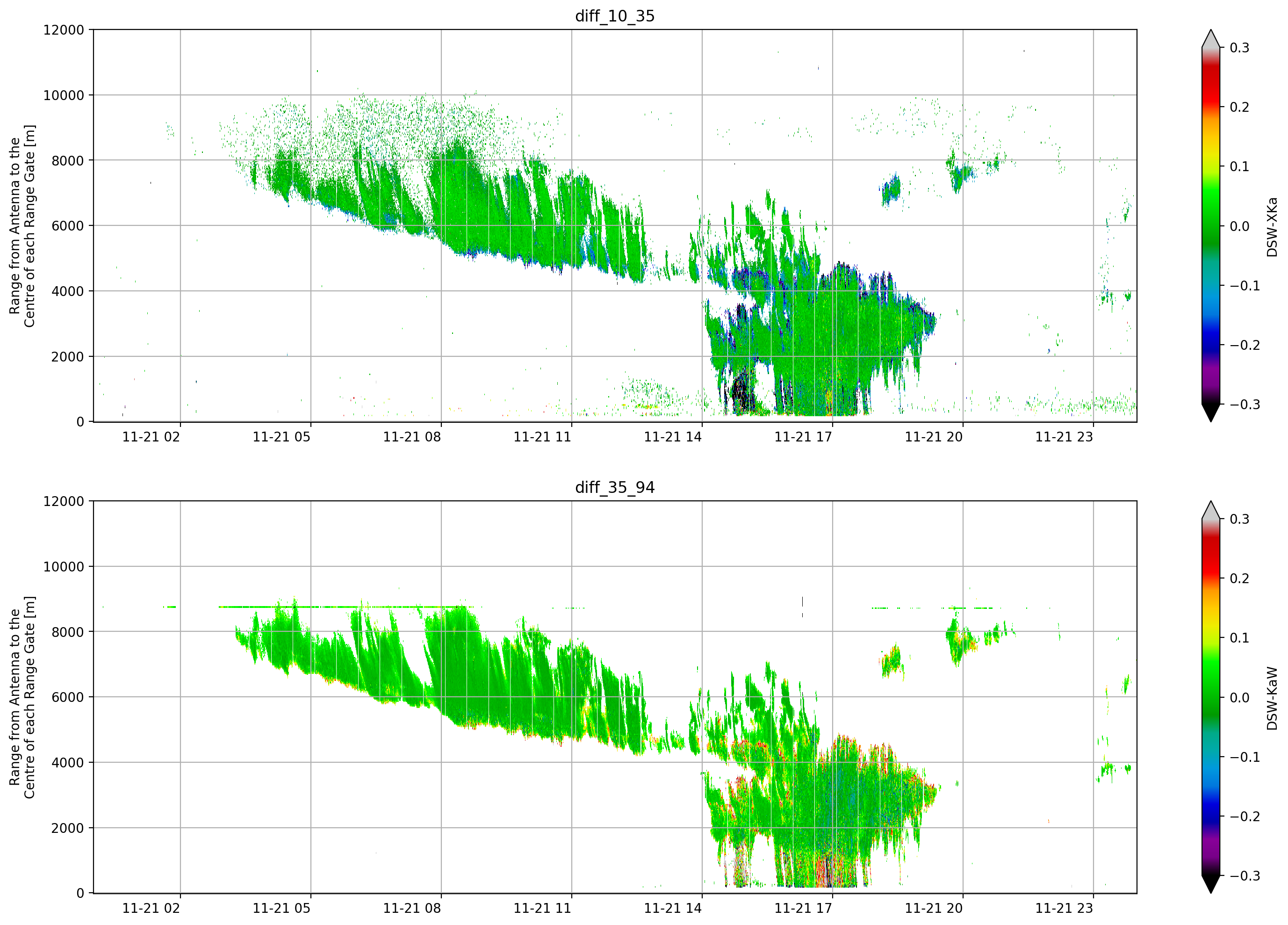
Task: Click the −0.1 tick on the DSW-XKa colorbar
Action: point(1245,286)
